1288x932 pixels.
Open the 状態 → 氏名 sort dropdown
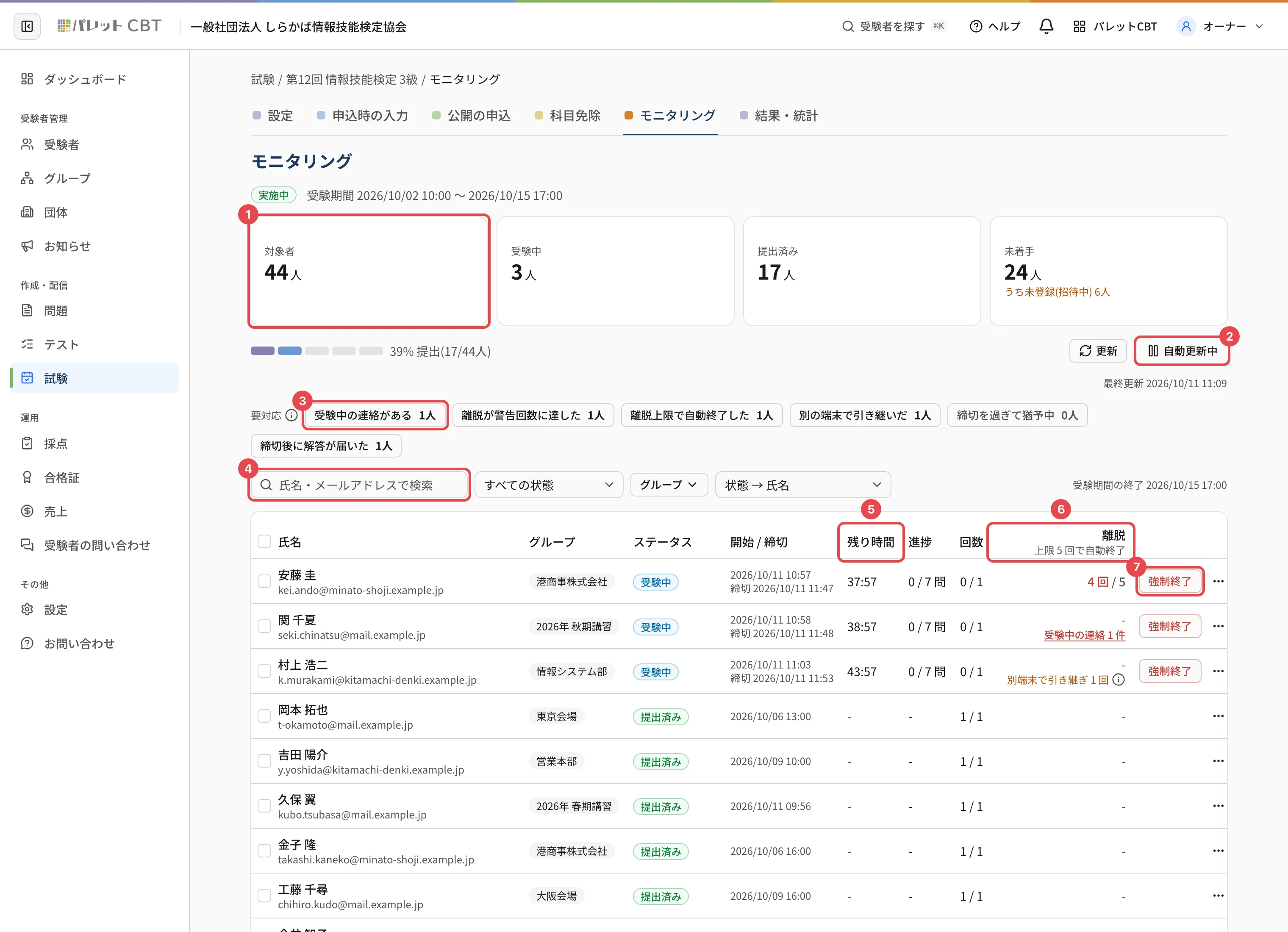tap(802, 485)
